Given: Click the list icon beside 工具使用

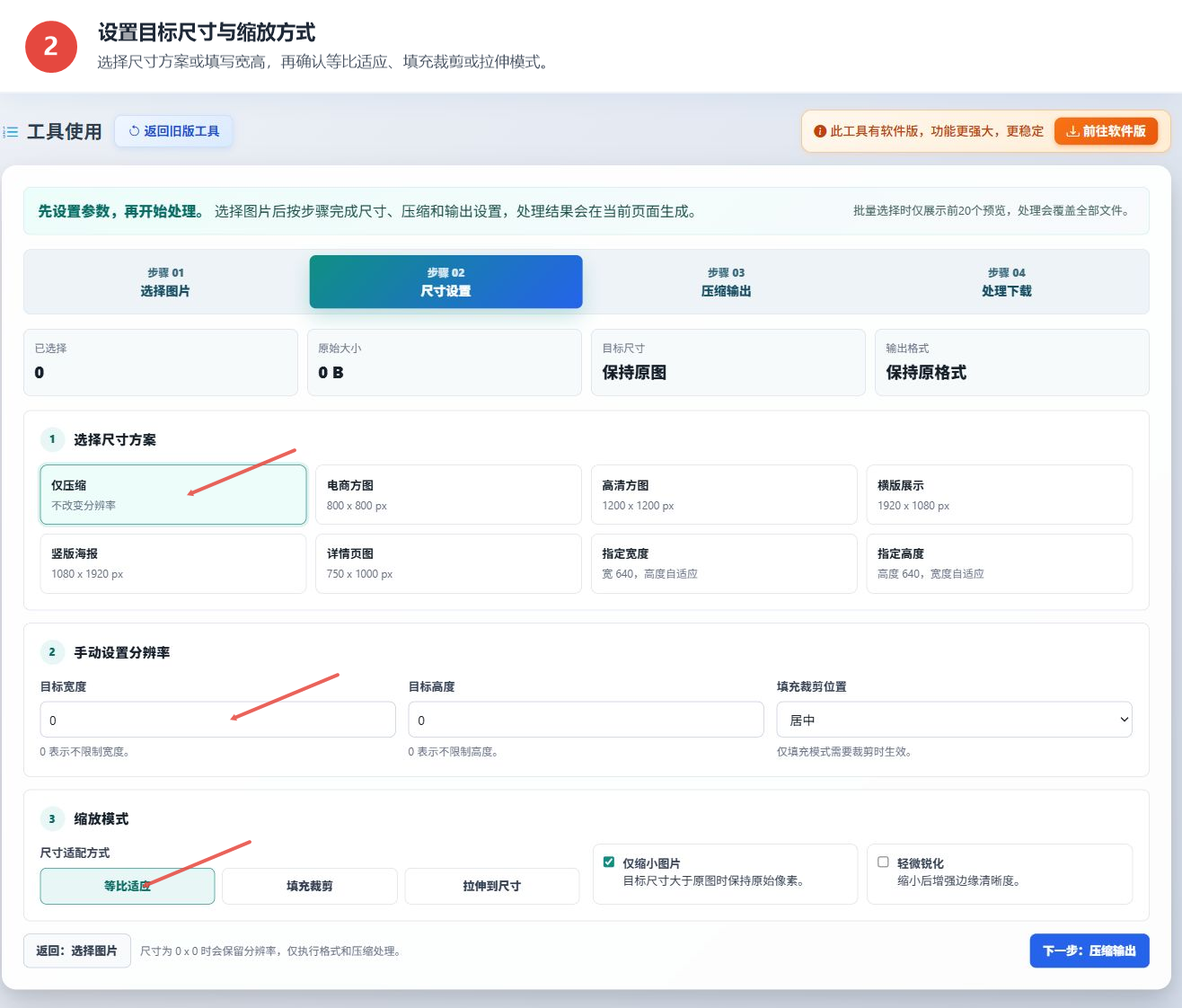Looking at the screenshot, I should point(11,132).
